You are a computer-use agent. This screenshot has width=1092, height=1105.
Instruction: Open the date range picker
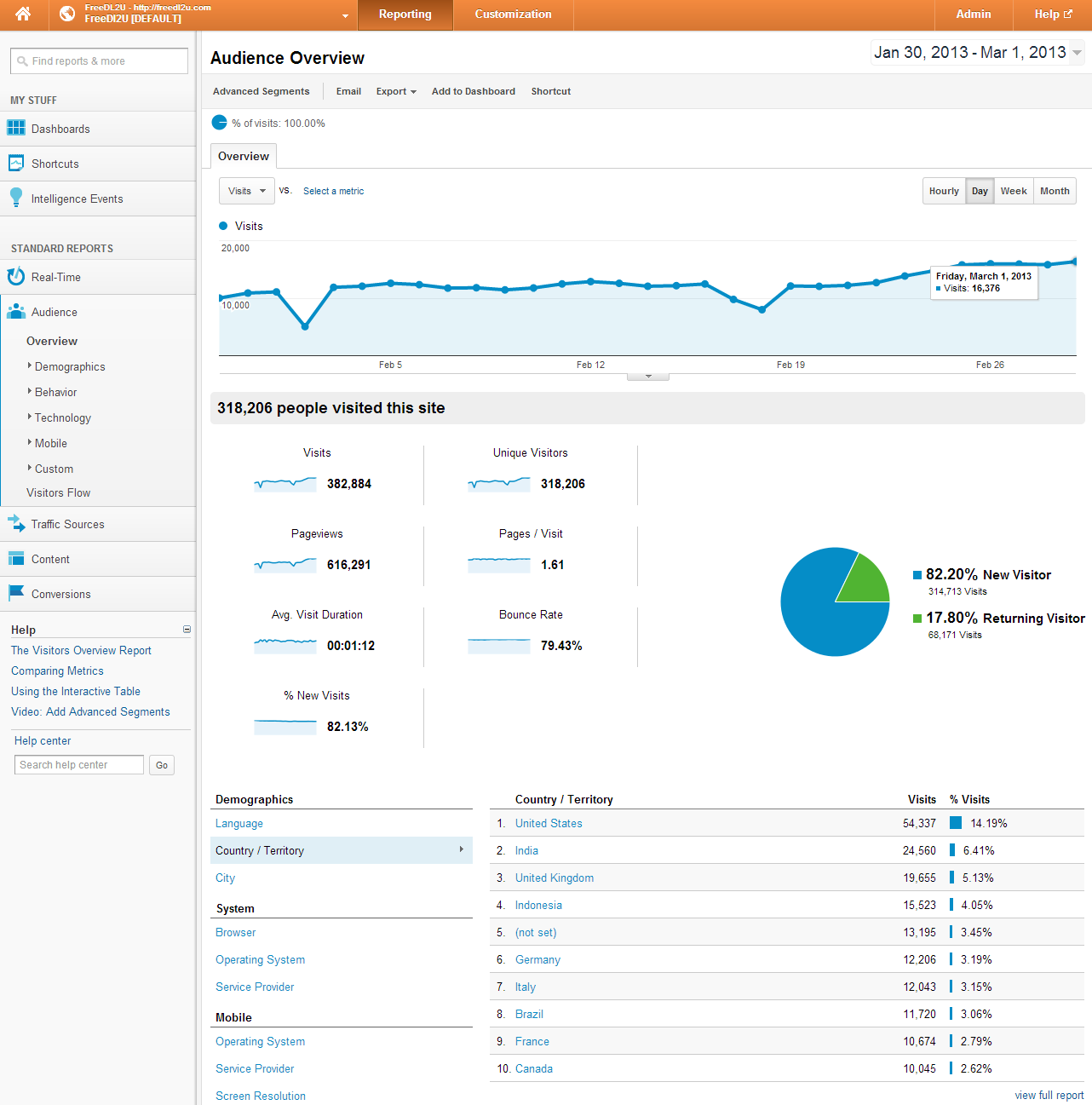(977, 53)
